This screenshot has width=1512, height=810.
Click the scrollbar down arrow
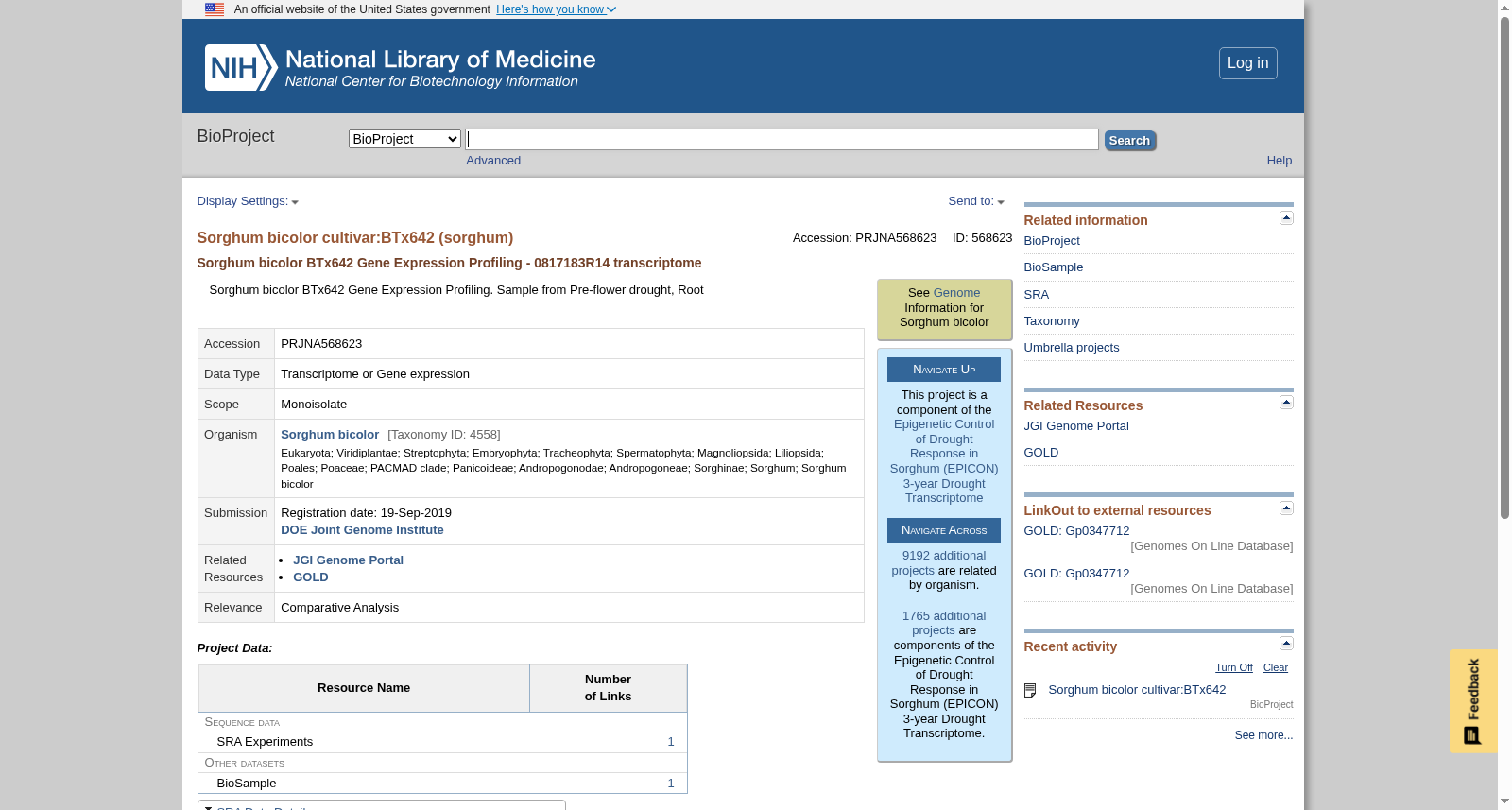pyautogui.click(x=1504, y=801)
